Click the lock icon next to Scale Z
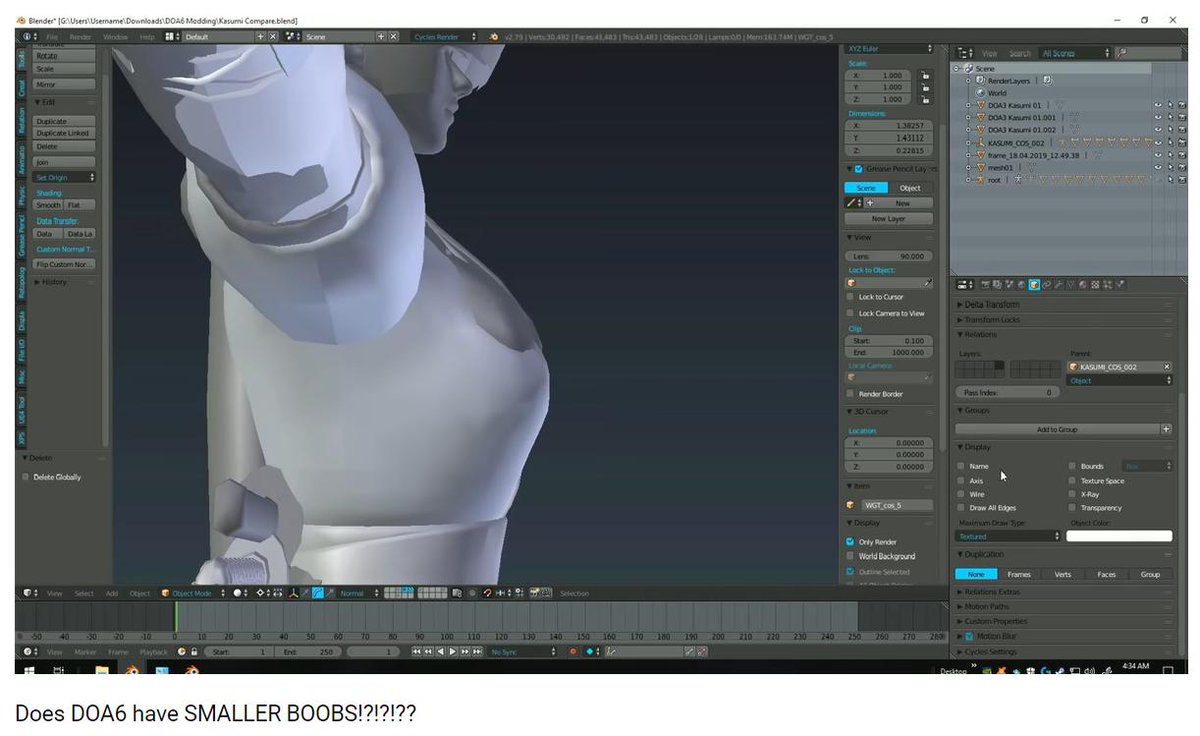Screen dimensions: 1200x736 coord(925,99)
